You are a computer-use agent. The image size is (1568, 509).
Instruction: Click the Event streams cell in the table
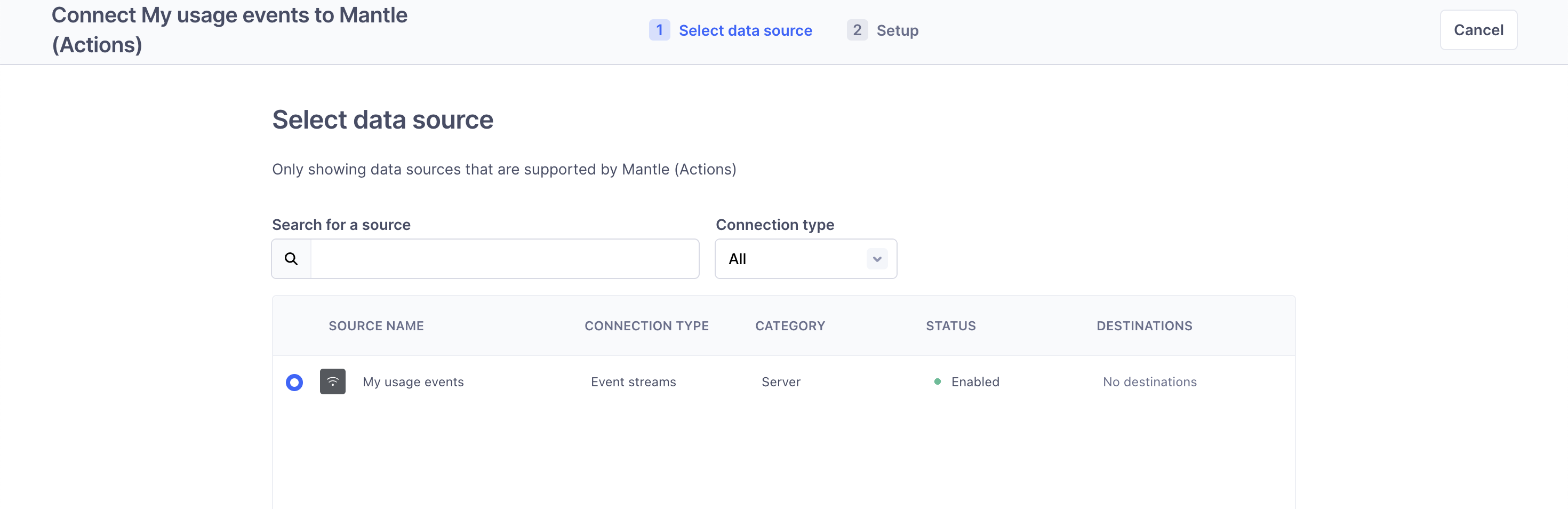click(x=633, y=382)
